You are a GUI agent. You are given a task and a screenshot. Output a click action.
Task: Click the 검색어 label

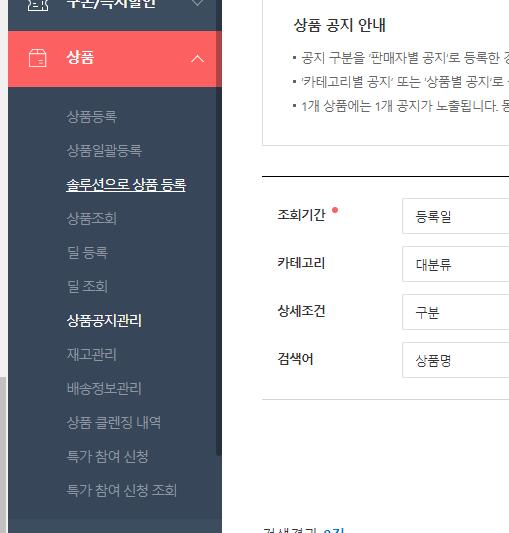[295, 359]
